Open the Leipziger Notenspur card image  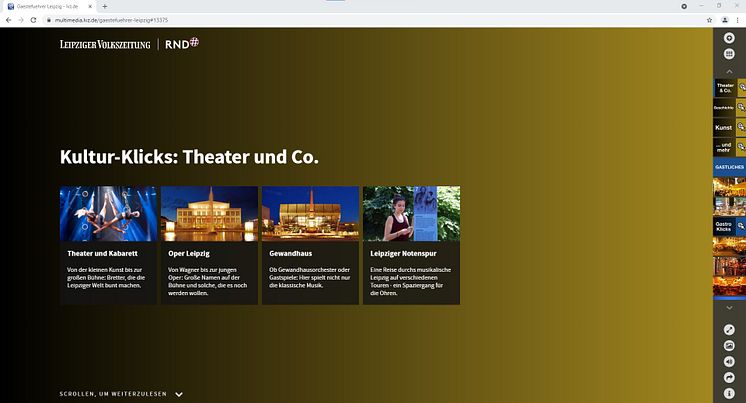(412, 214)
